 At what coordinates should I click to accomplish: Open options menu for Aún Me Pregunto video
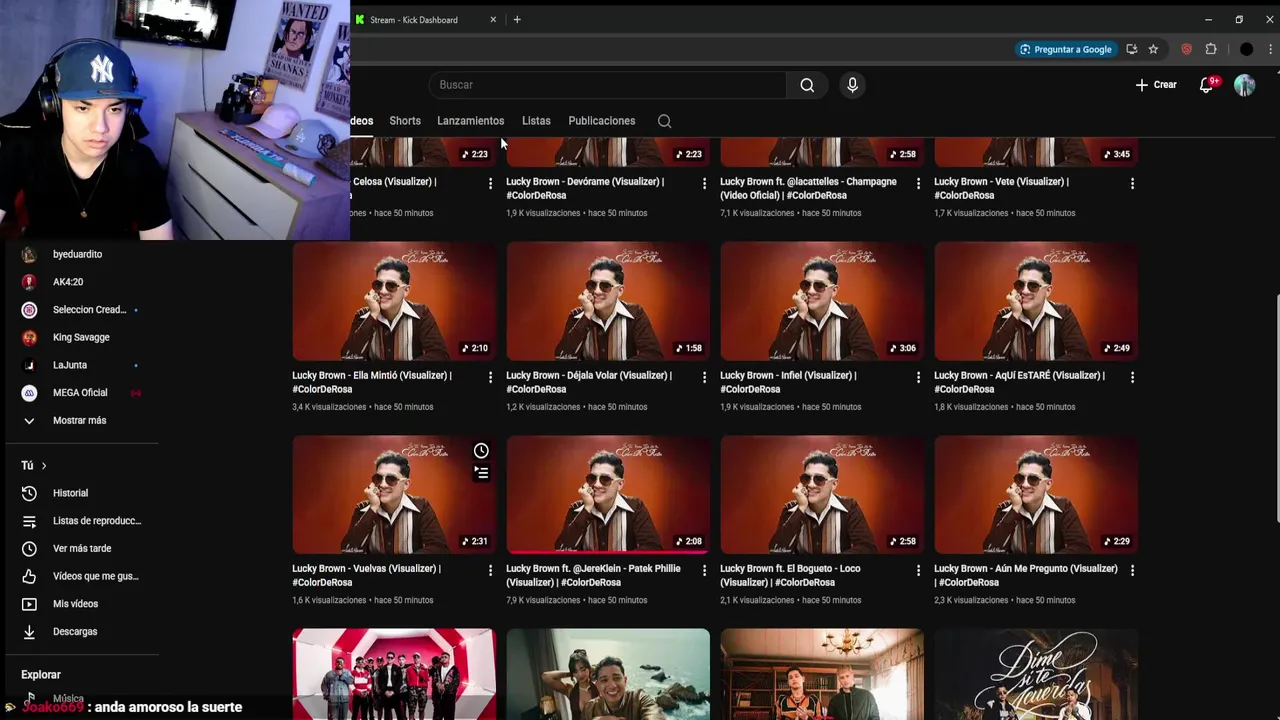pyautogui.click(x=1132, y=570)
